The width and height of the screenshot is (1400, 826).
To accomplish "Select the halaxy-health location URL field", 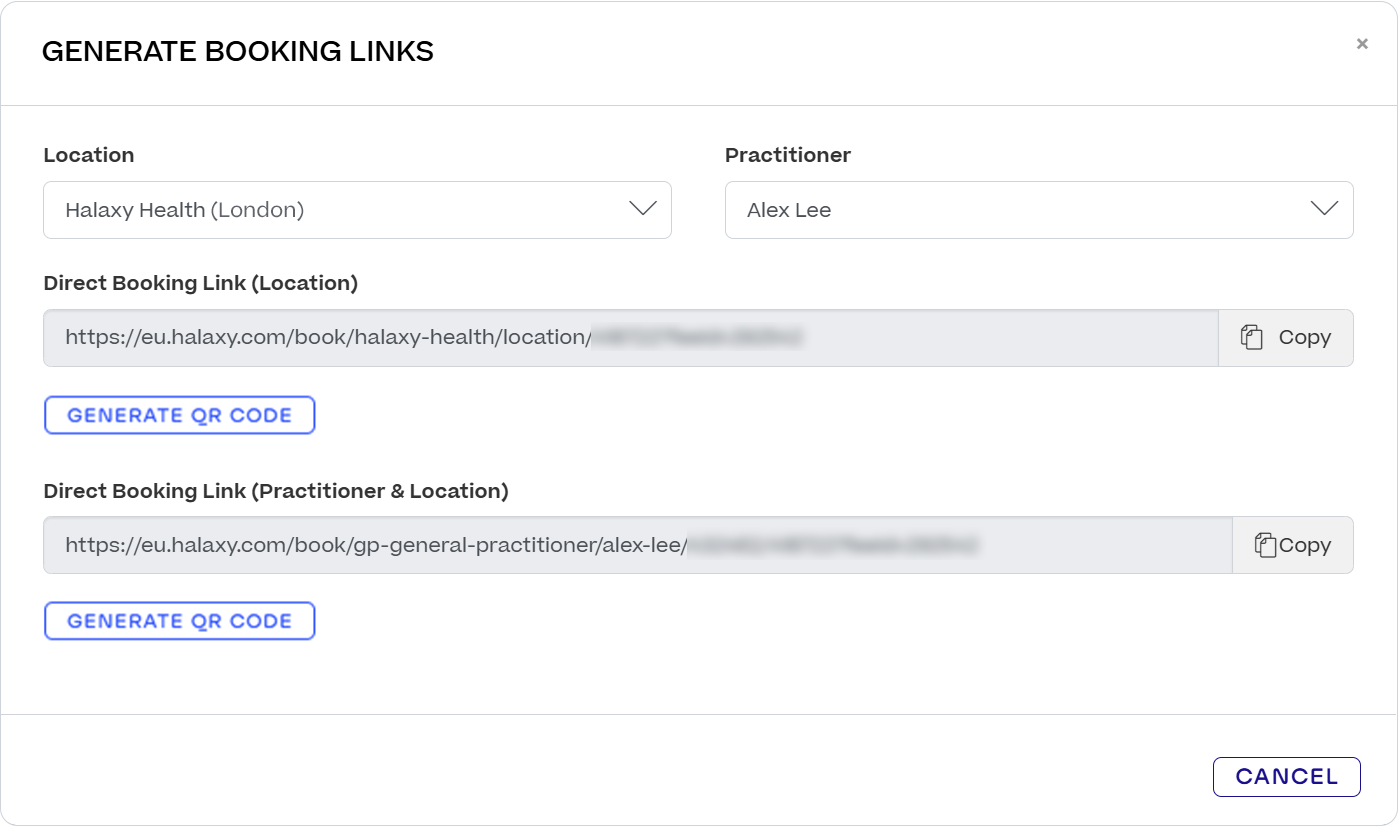I will [631, 338].
